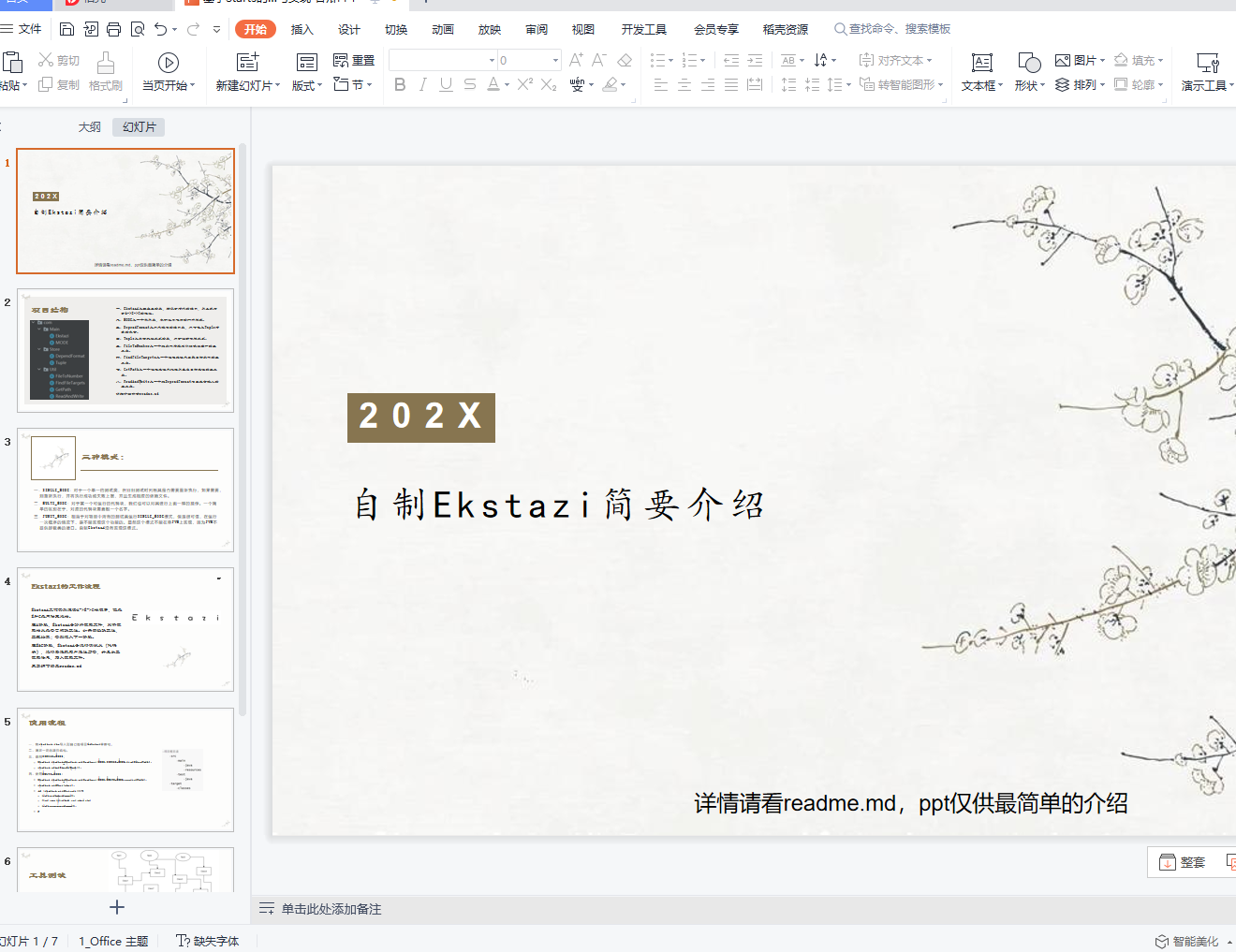Increase the paragraph indent level
This screenshot has height=952, width=1236.
tap(755, 60)
